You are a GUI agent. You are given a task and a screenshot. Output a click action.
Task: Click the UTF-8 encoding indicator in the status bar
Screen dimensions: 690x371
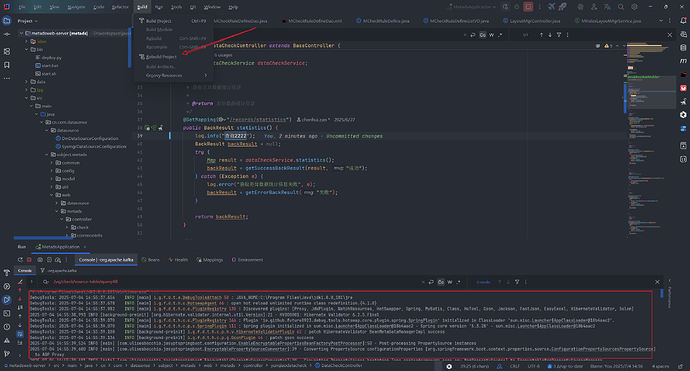(x=533, y=366)
